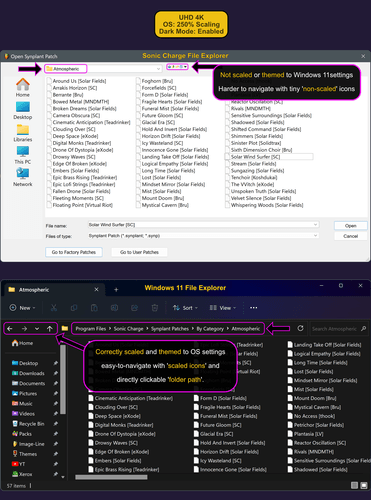371x500 pixels.
Task: Click Open button in Synplant dialog
Action: click(x=351, y=226)
